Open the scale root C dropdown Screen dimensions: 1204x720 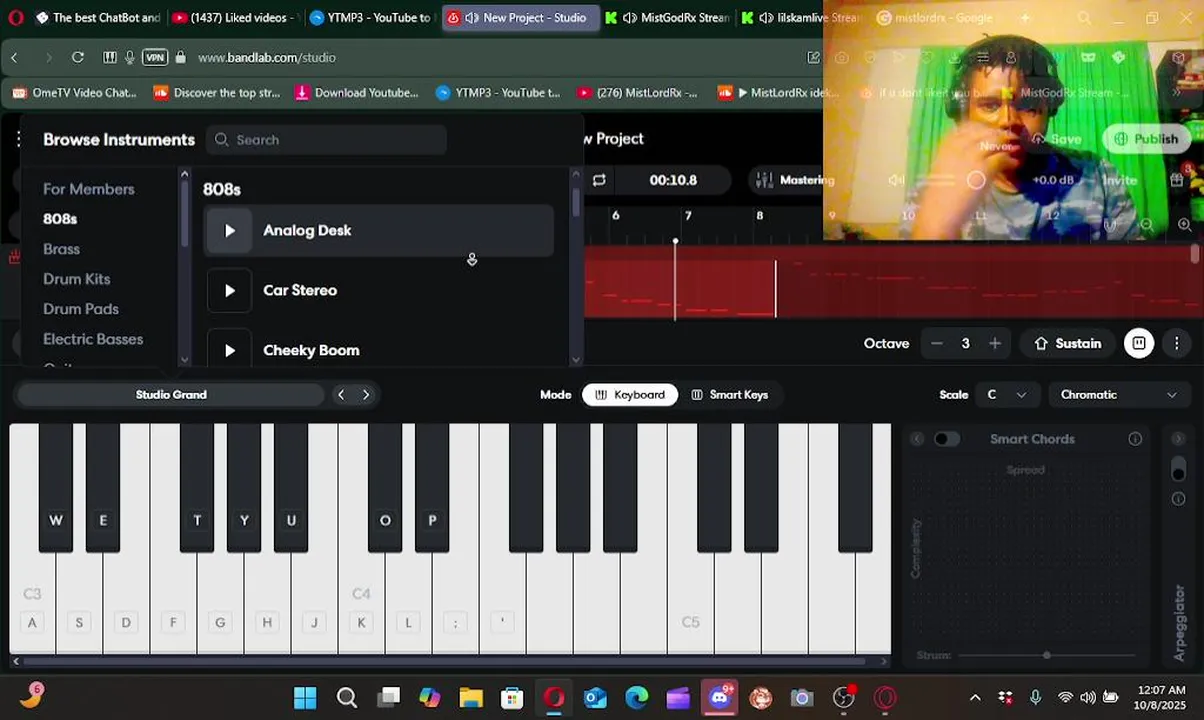(1007, 395)
